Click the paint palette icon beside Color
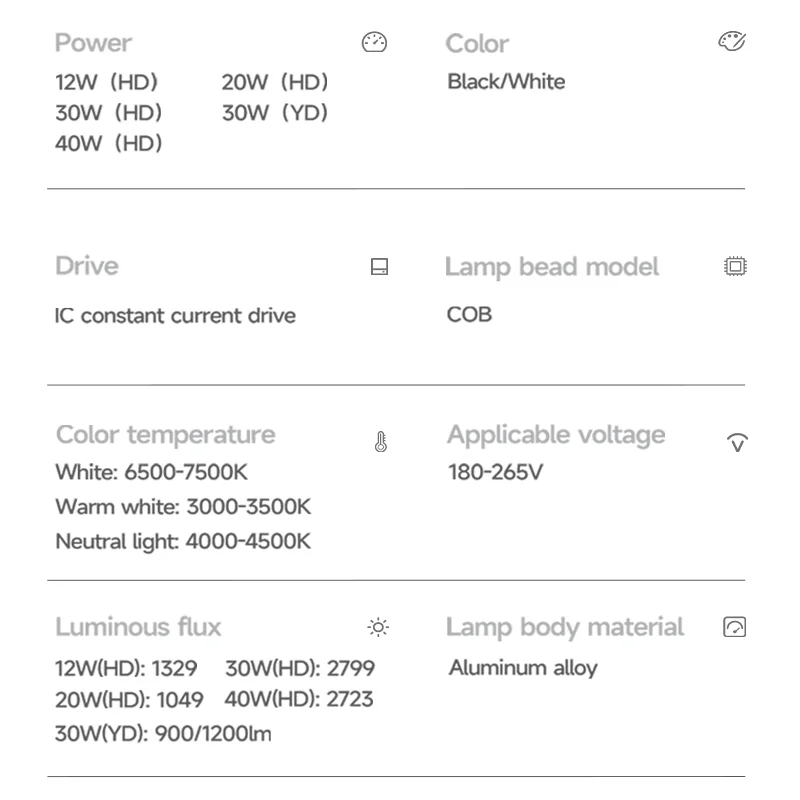 (x=732, y=41)
